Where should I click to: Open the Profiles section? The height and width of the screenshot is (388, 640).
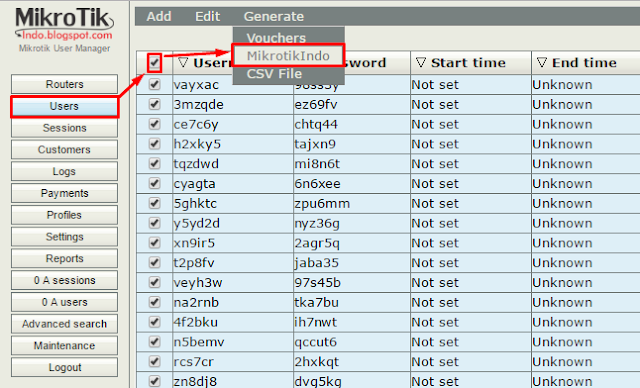[x=64, y=215]
